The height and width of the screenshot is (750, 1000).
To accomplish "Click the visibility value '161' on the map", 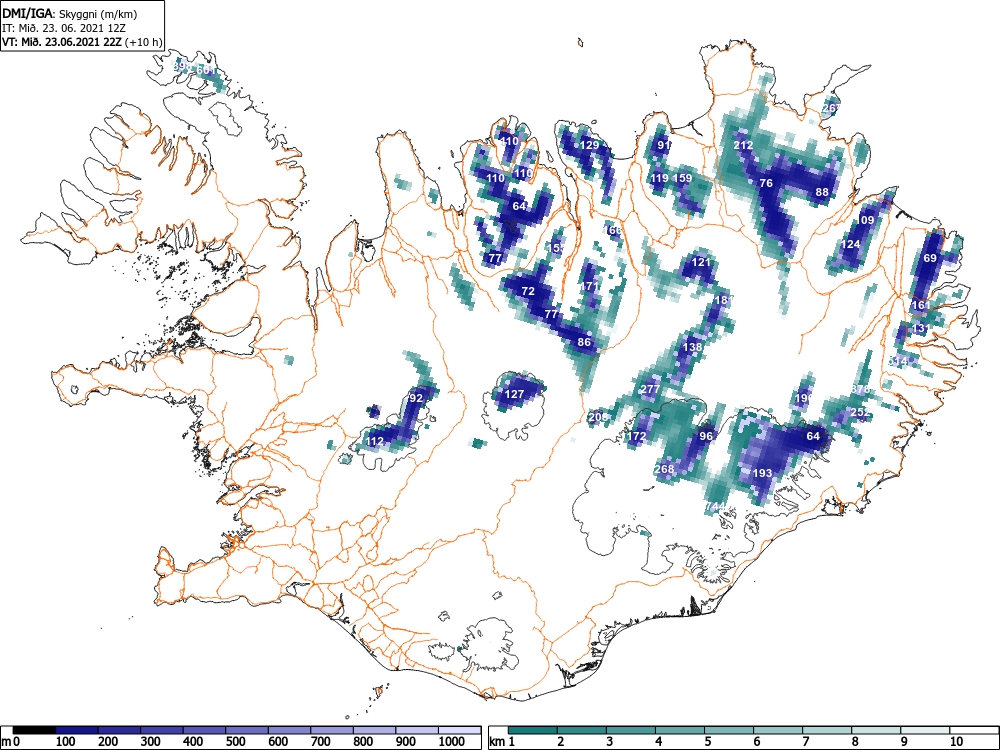I will point(921,305).
